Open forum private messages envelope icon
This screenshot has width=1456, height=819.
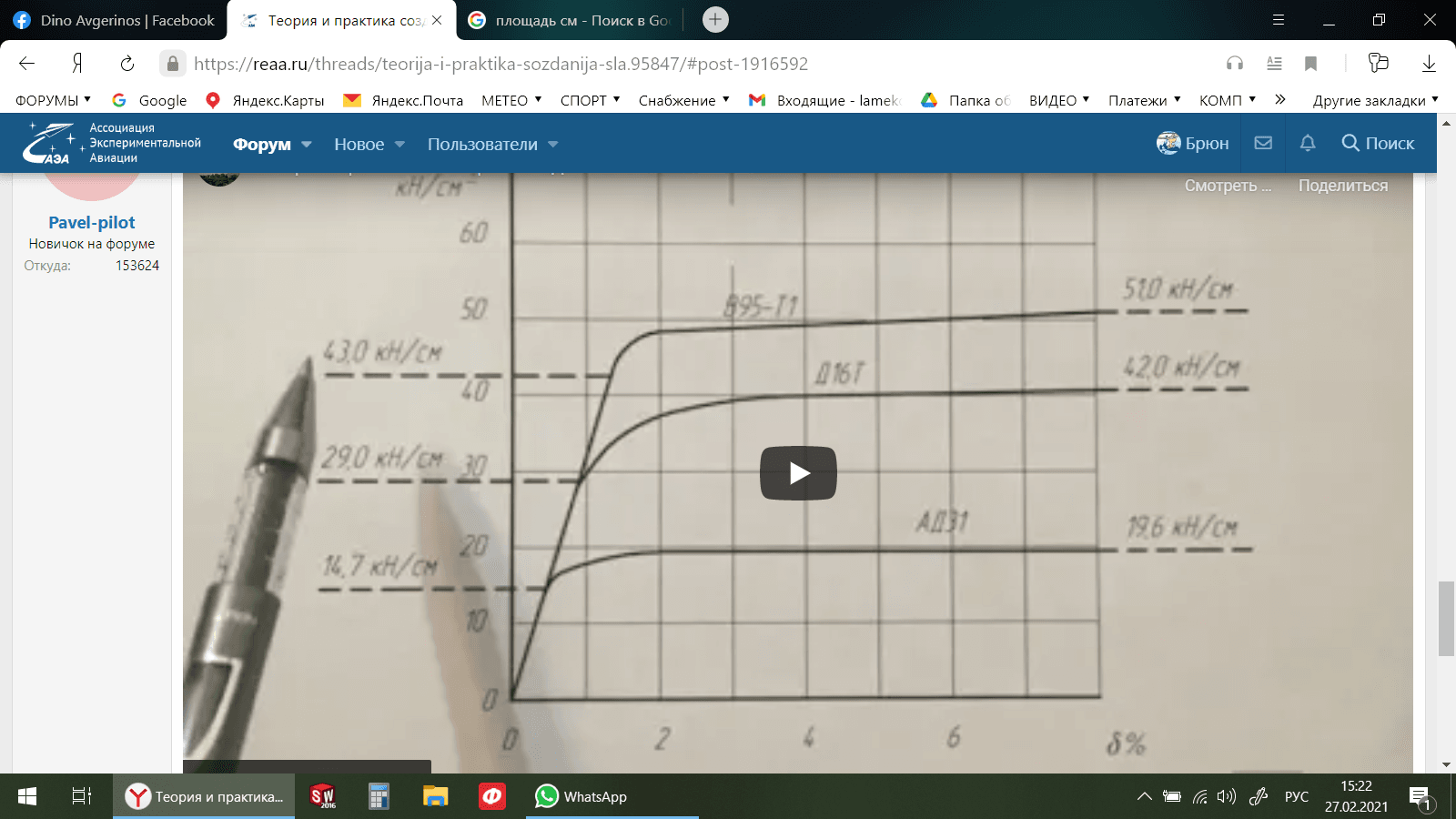[1263, 143]
